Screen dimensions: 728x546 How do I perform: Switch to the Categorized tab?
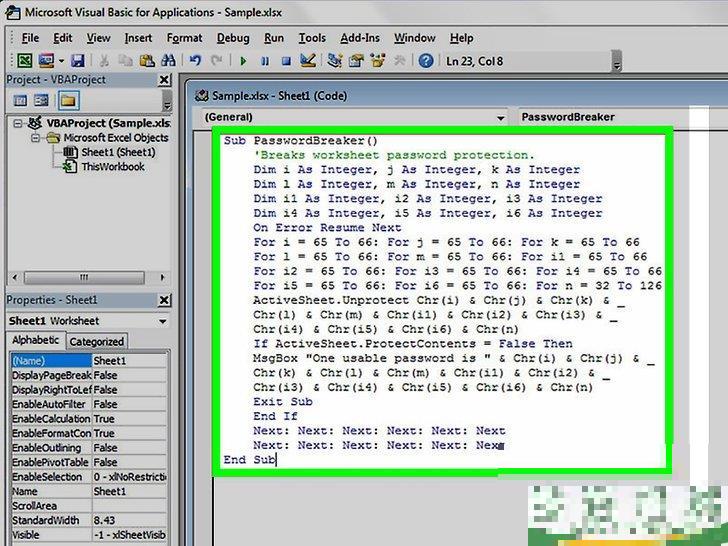pyautogui.click(x=97, y=341)
